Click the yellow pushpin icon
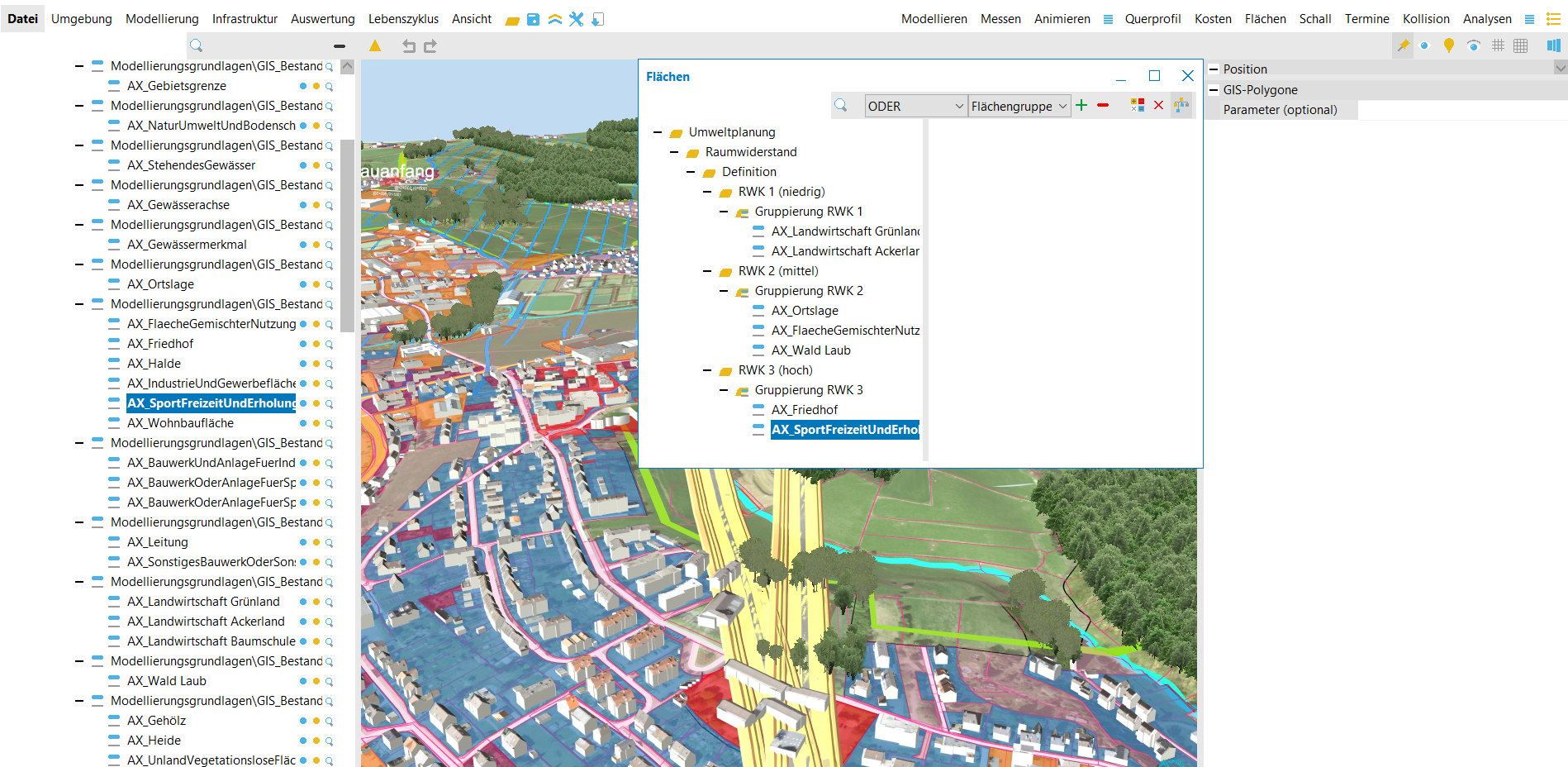Image resolution: width=1568 pixels, height=767 pixels. point(1403,45)
